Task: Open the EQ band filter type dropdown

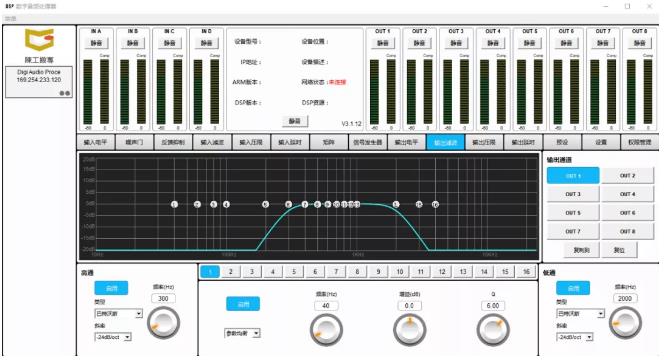Action: [x=242, y=333]
